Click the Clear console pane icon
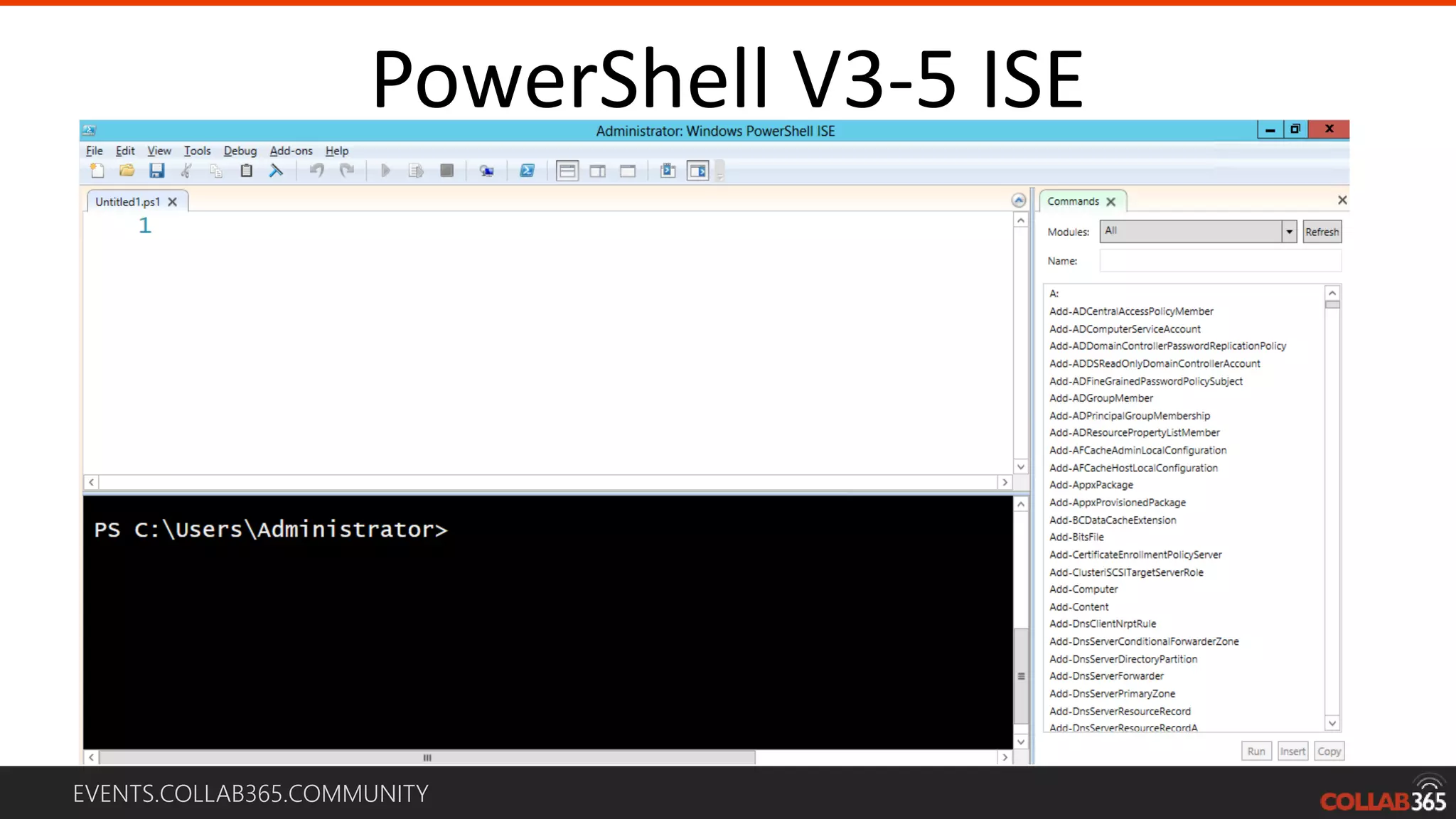 click(x=276, y=171)
